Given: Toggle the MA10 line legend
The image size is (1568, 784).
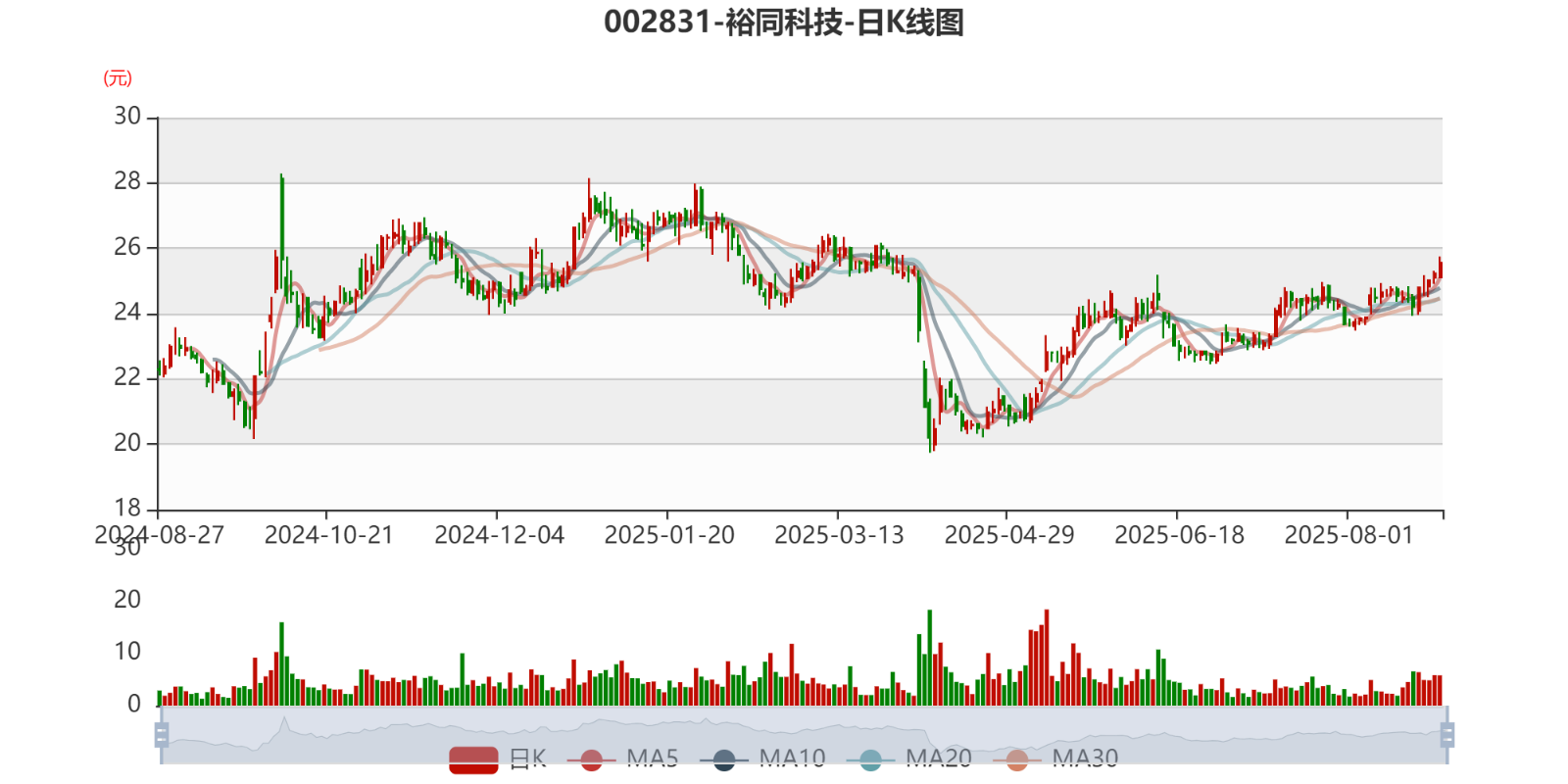Looking at the screenshot, I should coord(762,759).
